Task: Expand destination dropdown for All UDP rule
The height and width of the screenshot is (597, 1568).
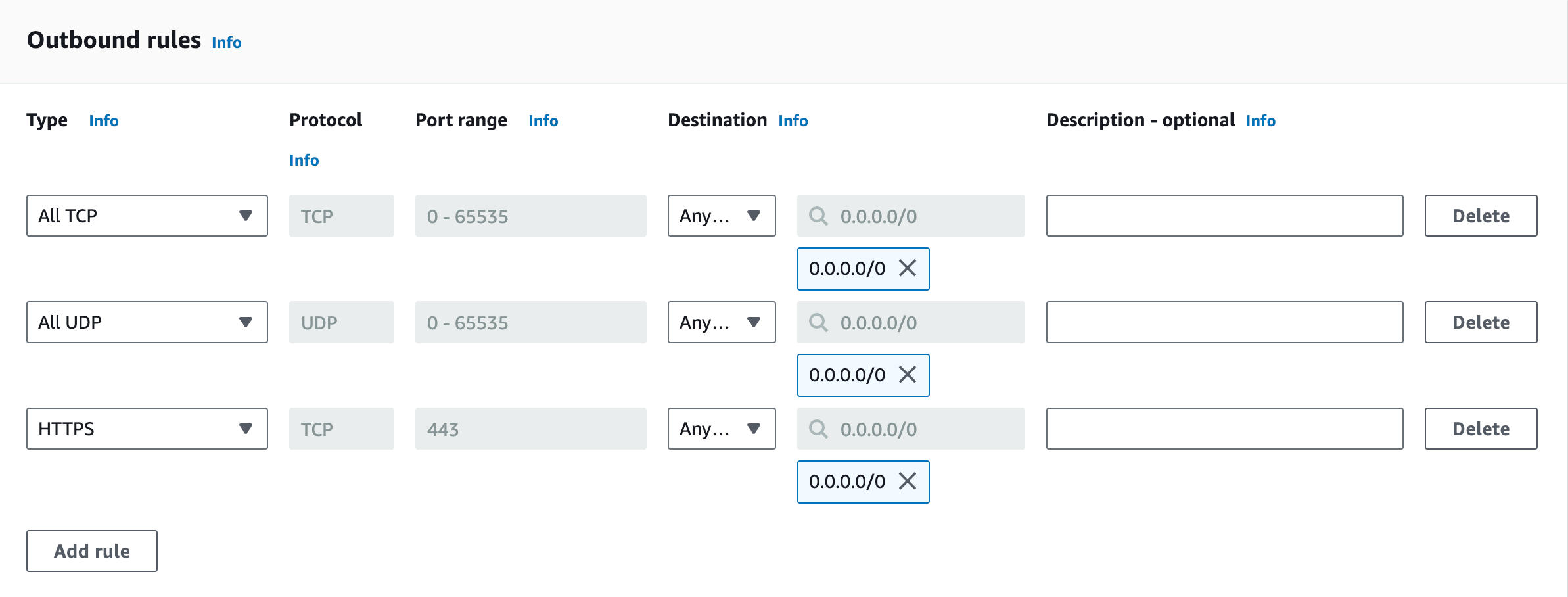Action: (x=722, y=322)
